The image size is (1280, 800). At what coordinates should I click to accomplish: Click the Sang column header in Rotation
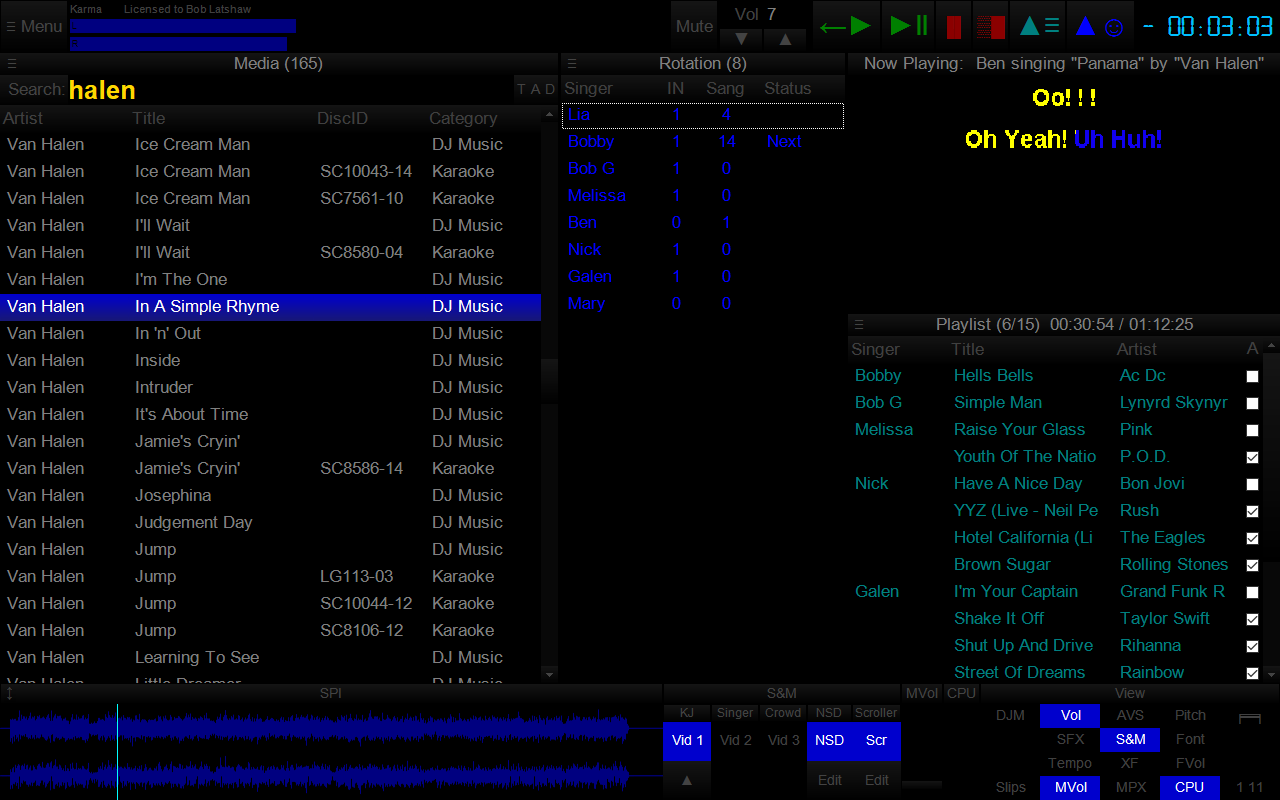(x=725, y=88)
